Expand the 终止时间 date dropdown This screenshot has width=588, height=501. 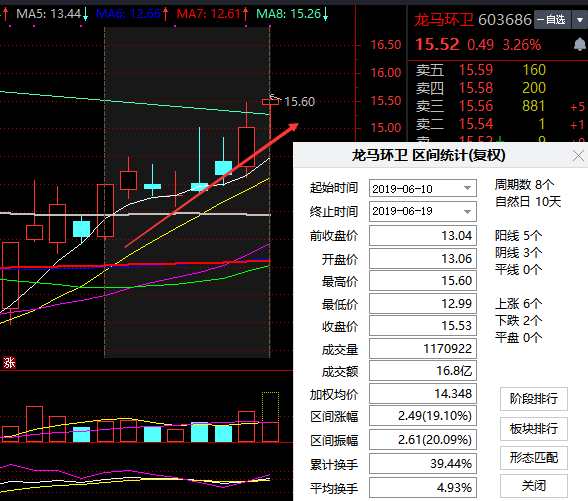click(x=467, y=212)
